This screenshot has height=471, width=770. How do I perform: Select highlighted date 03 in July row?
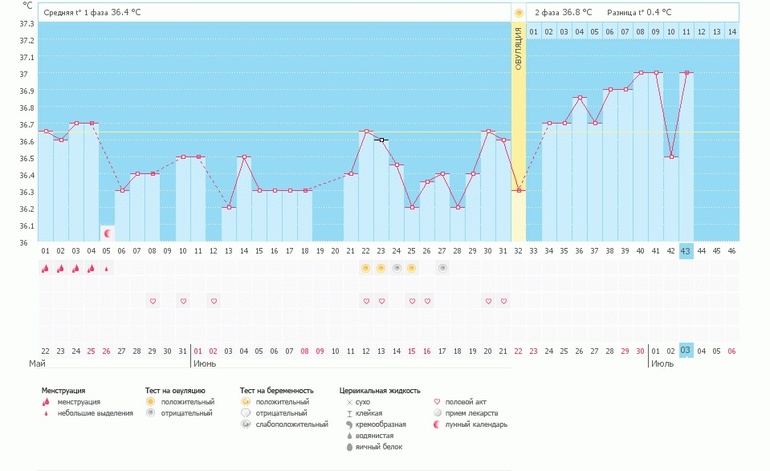coord(686,351)
